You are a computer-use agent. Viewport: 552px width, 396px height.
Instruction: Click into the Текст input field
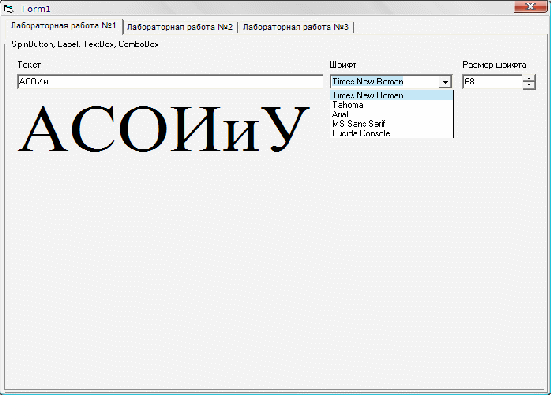click(170, 82)
